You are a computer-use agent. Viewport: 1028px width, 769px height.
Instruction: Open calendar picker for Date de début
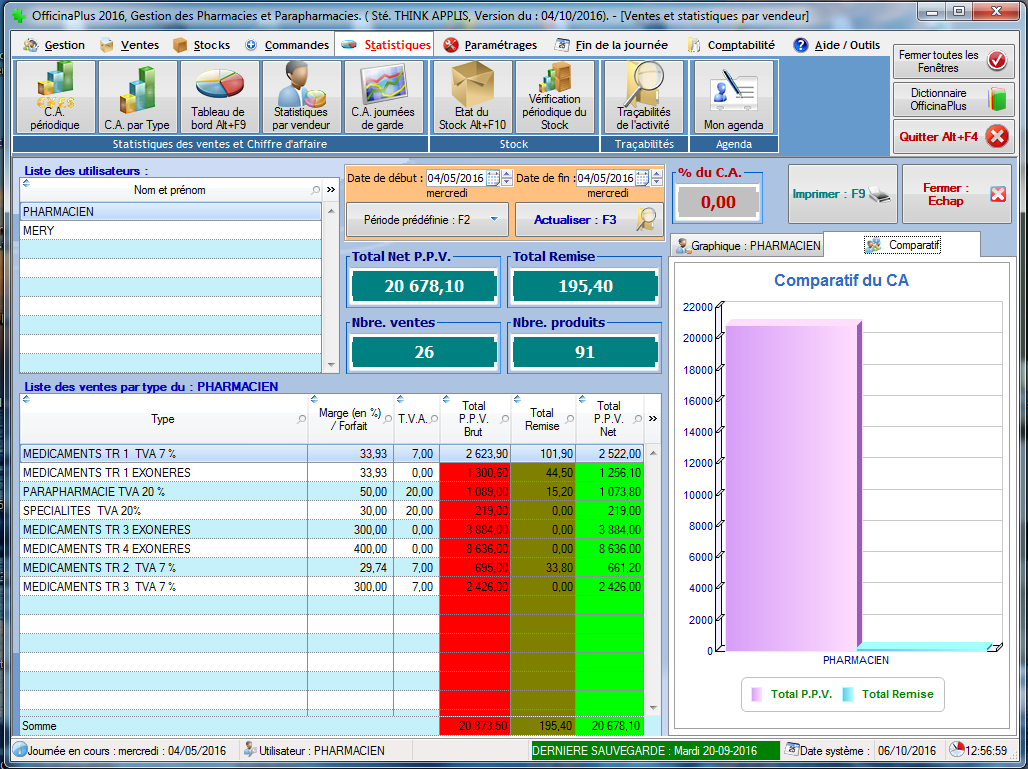492,178
